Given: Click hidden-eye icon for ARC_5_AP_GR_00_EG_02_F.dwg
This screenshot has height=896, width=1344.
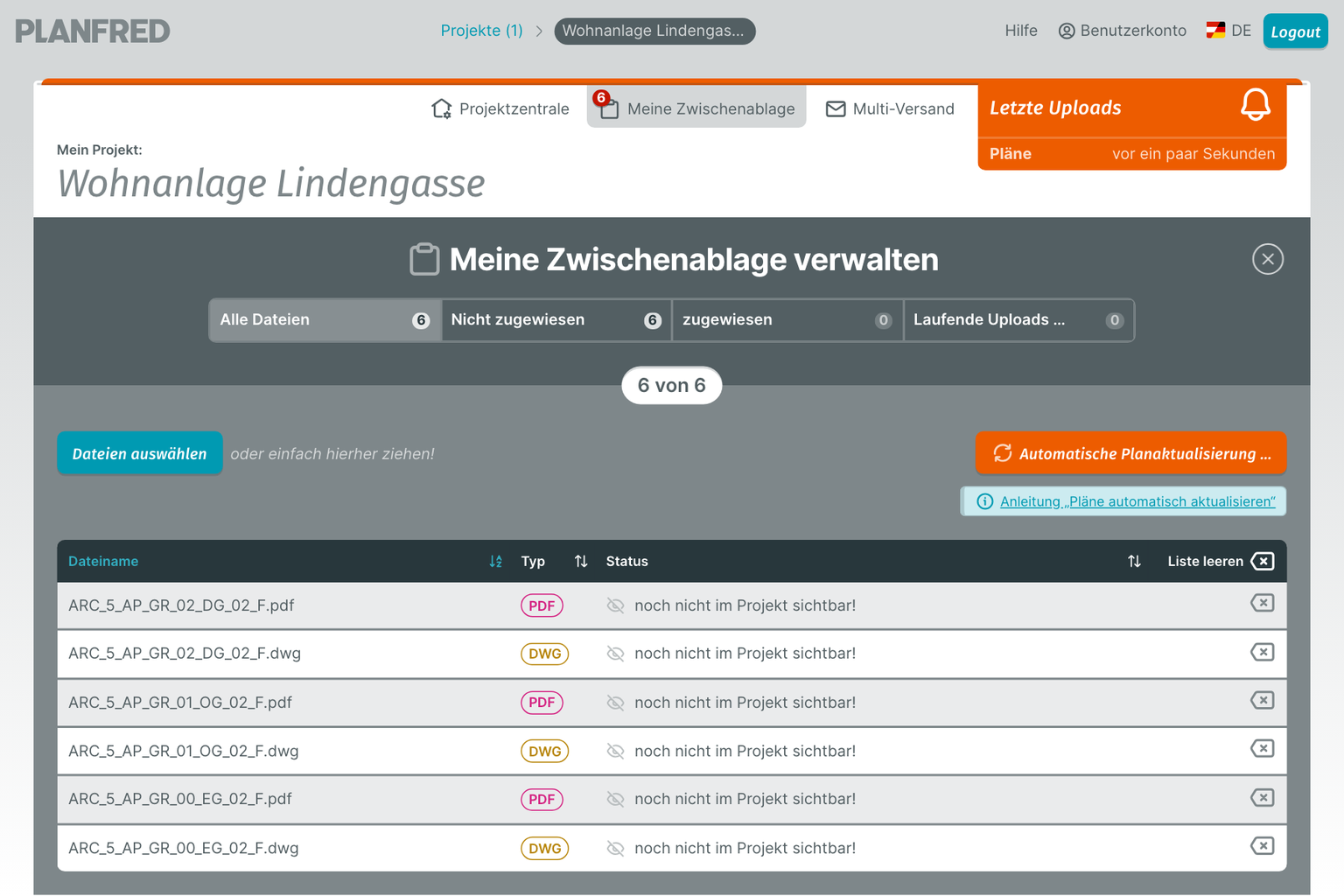Looking at the screenshot, I should 615,848.
